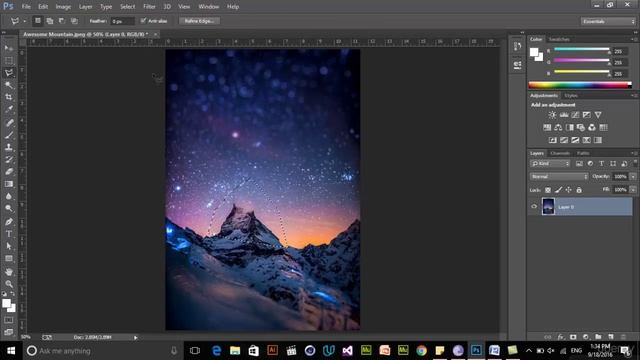Open Chrome from the taskbar

click(x=421, y=351)
